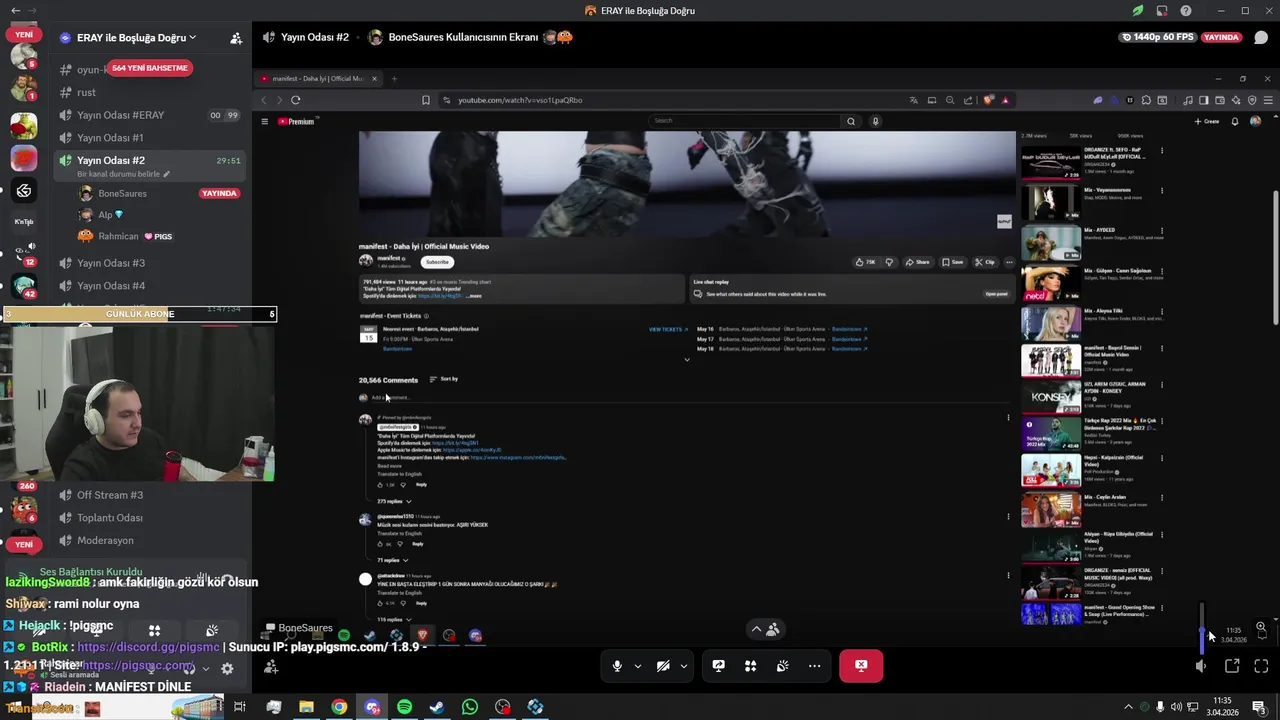Open Discord user settings gear
The image size is (1280, 720).
(227, 669)
